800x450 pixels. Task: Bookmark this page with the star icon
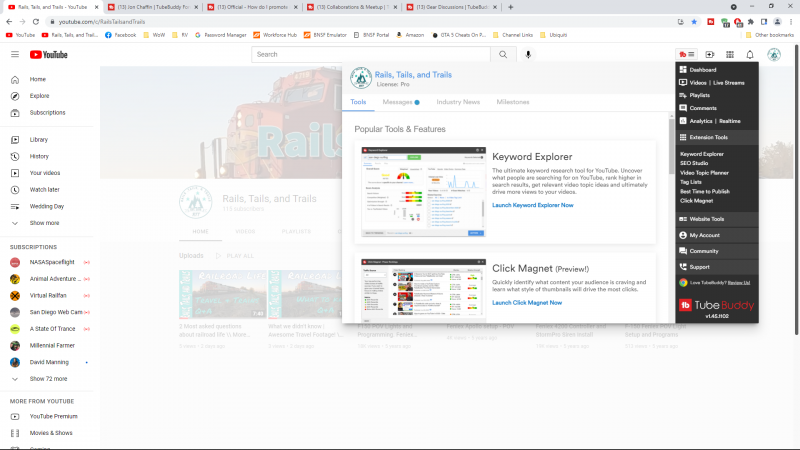[x=694, y=21]
